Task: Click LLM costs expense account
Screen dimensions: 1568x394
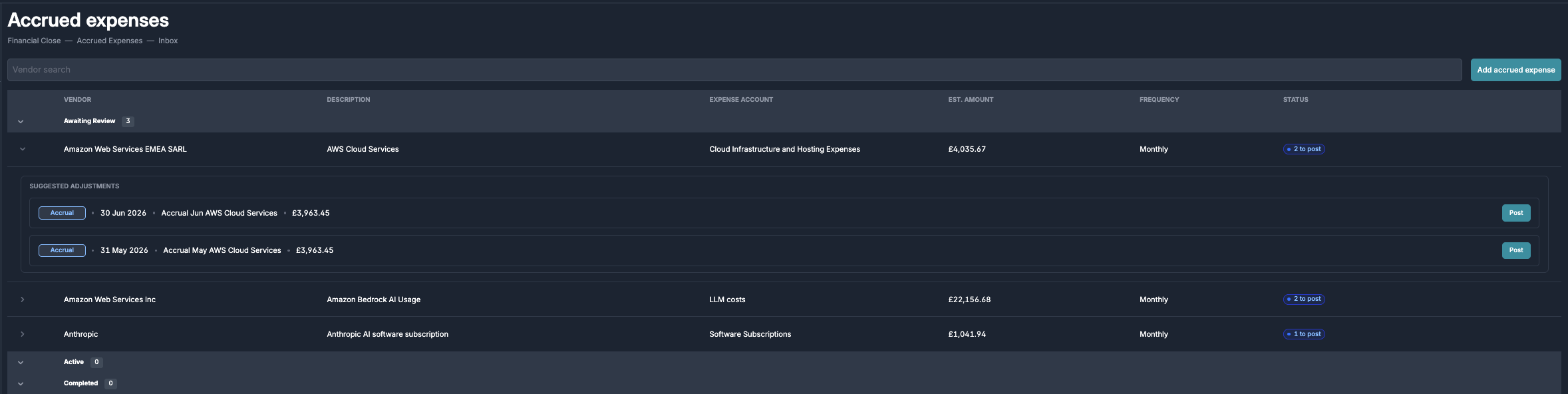Action: [x=727, y=299]
